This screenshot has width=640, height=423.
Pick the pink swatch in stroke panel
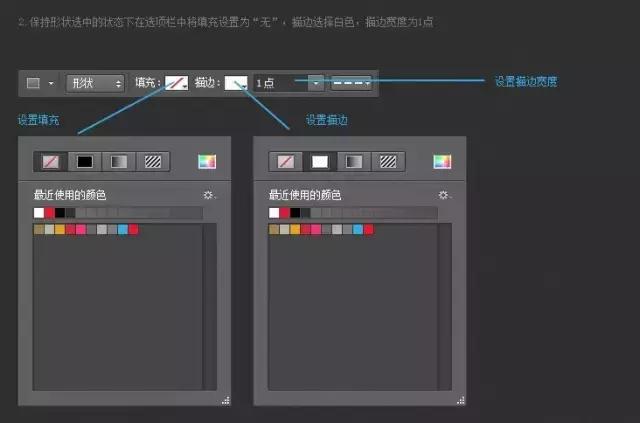coord(316,229)
